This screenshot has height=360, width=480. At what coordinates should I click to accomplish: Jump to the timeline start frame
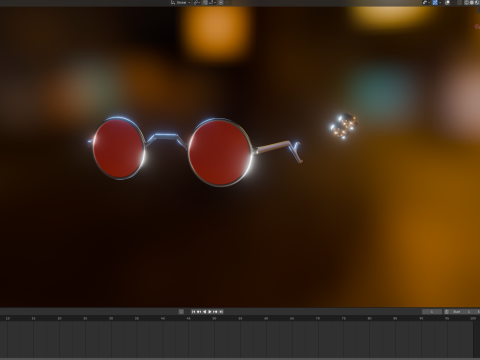point(193,312)
